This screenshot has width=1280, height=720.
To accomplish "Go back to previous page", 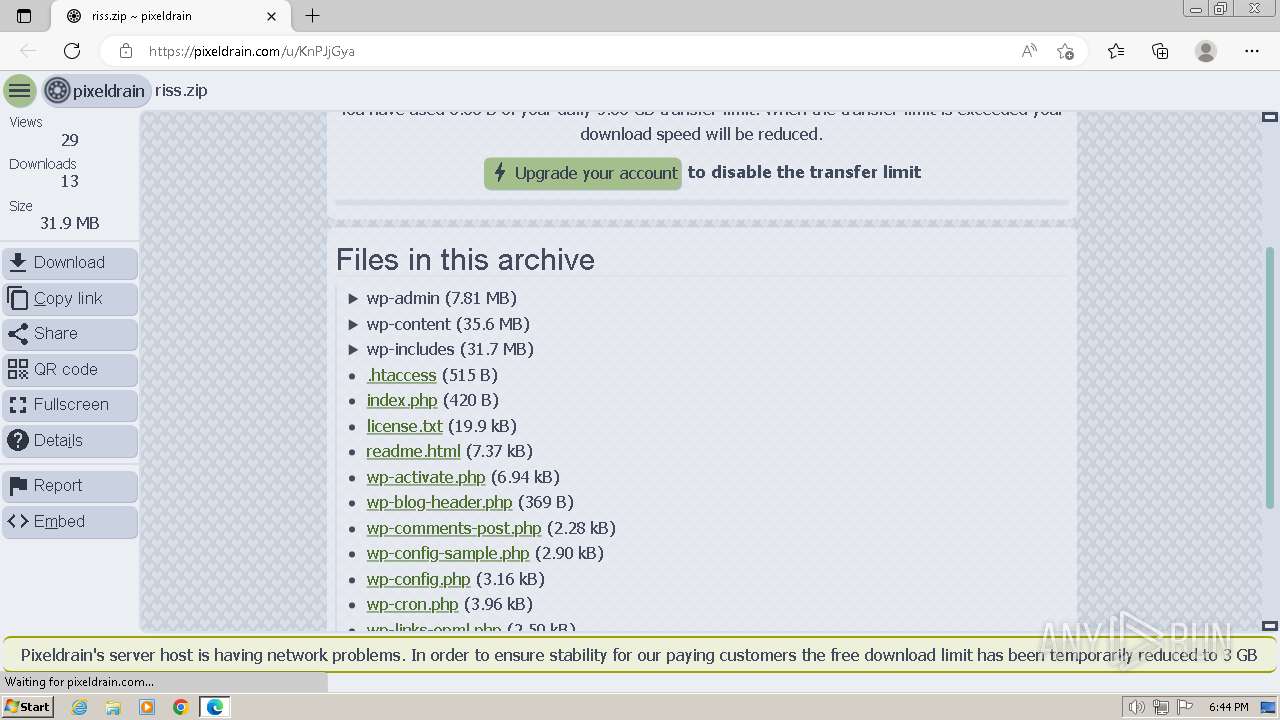I will pos(28,51).
